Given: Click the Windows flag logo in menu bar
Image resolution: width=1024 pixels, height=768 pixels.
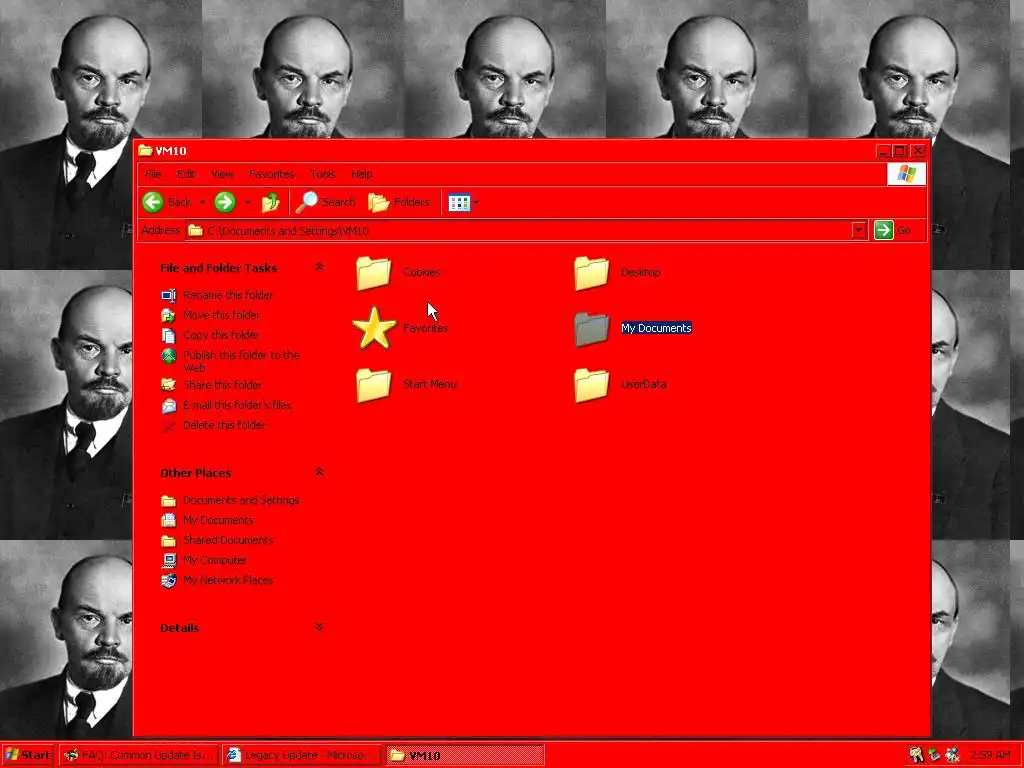Looking at the screenshot, I should click(906, 174).
